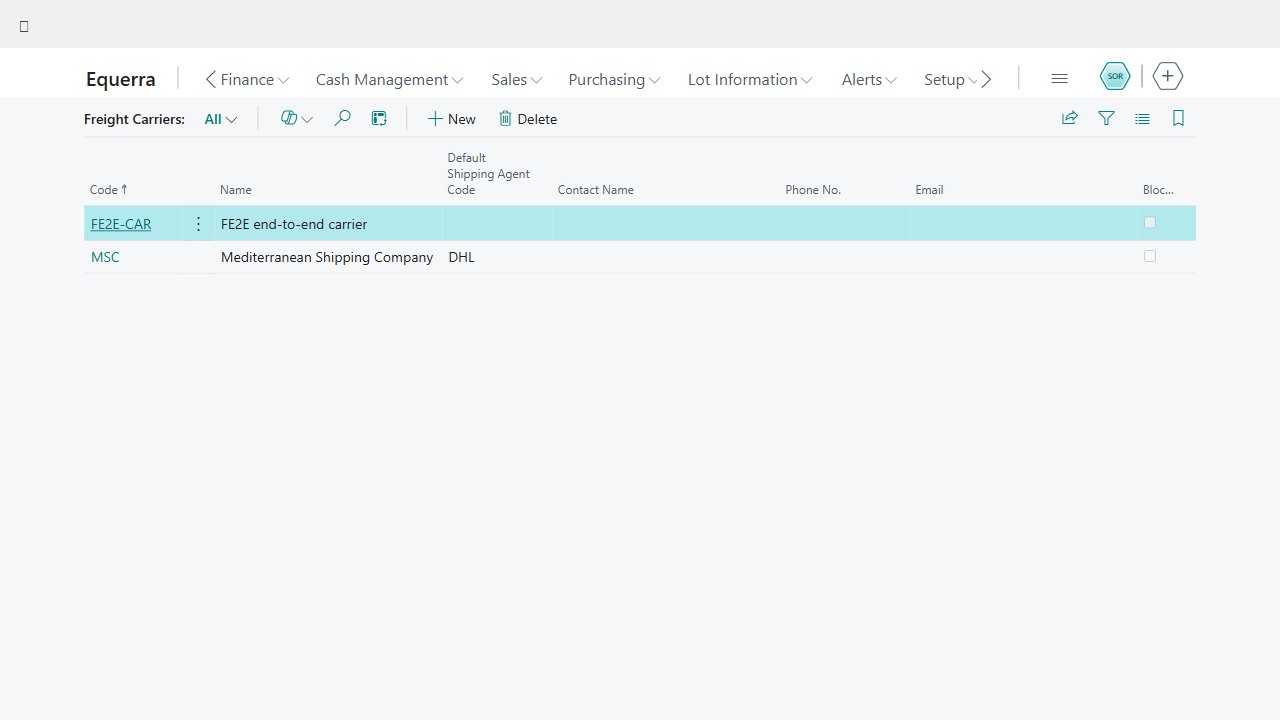
Task: Click the empty Contact Name cell of MSC
Action: [x=666, y=257]
